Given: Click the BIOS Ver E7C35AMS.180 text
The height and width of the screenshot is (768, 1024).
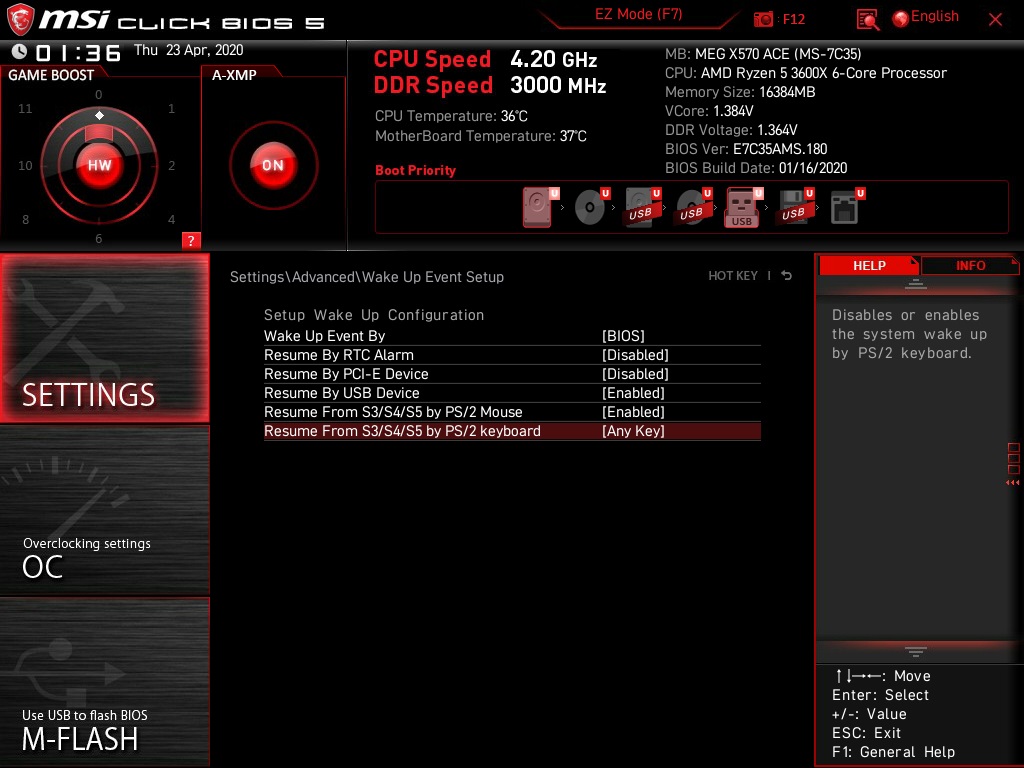Looking at the screenshot, I should pyautogui.click(x=746, y=149).
